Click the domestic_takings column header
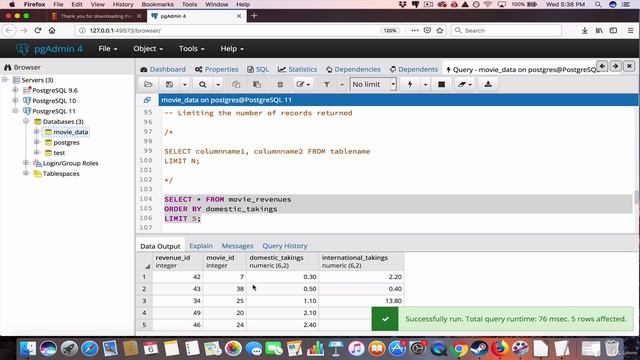 tap(282, 261)
